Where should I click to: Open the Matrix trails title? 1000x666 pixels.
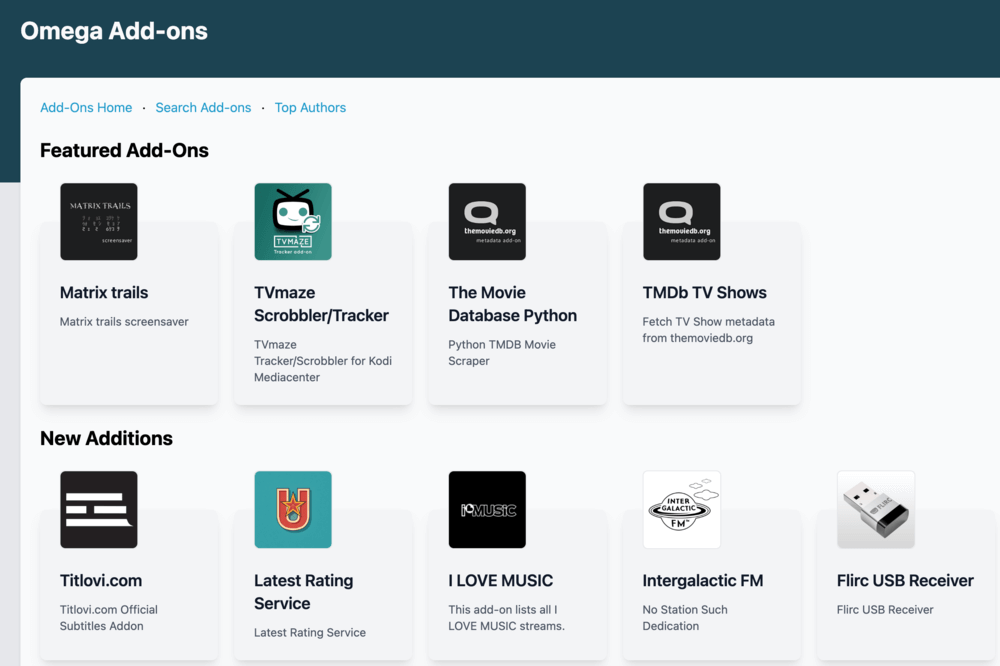[104, 293]
